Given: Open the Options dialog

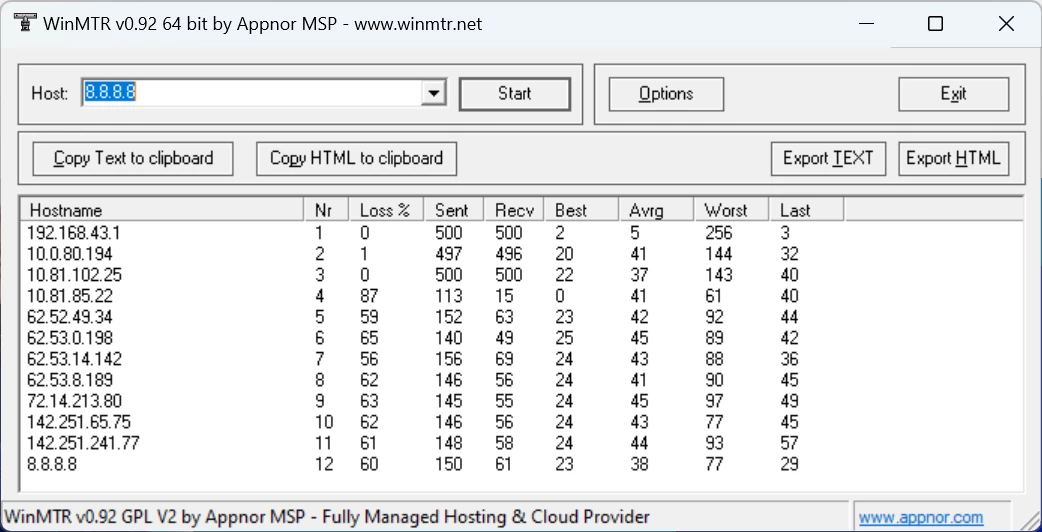Looking at the screenshot, I should tap(666, 94).
